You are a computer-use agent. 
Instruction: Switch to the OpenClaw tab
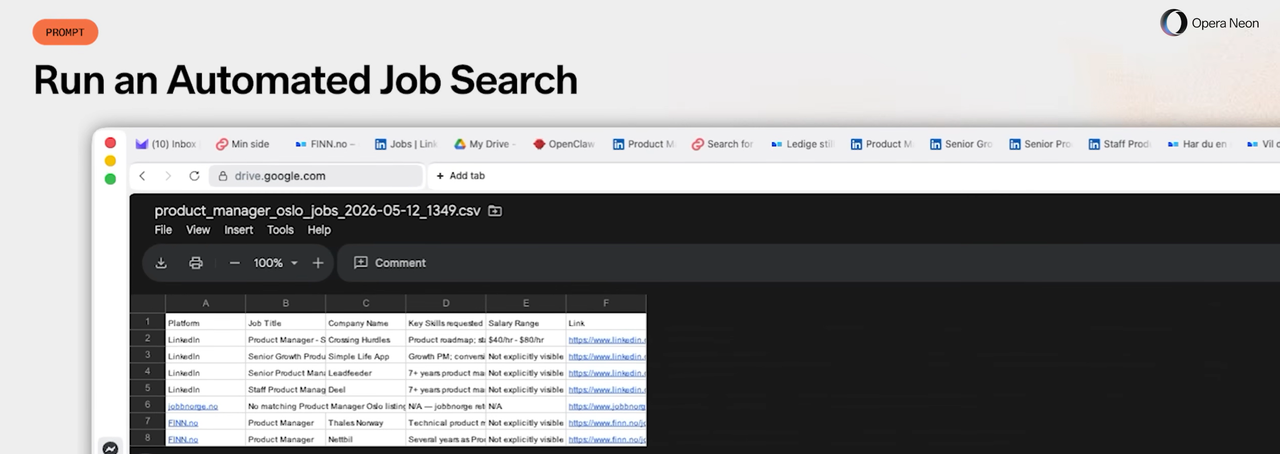(565, 144)
